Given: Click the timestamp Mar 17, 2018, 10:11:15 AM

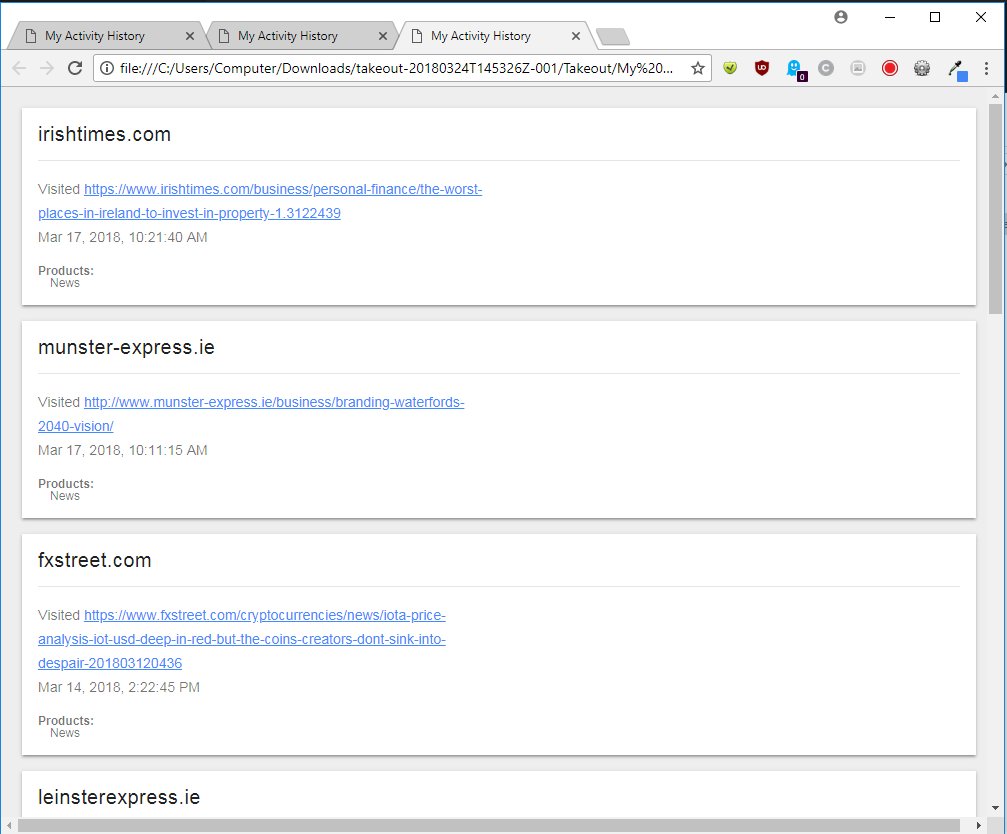Looking at the screenshot, I should coord(123,451).
